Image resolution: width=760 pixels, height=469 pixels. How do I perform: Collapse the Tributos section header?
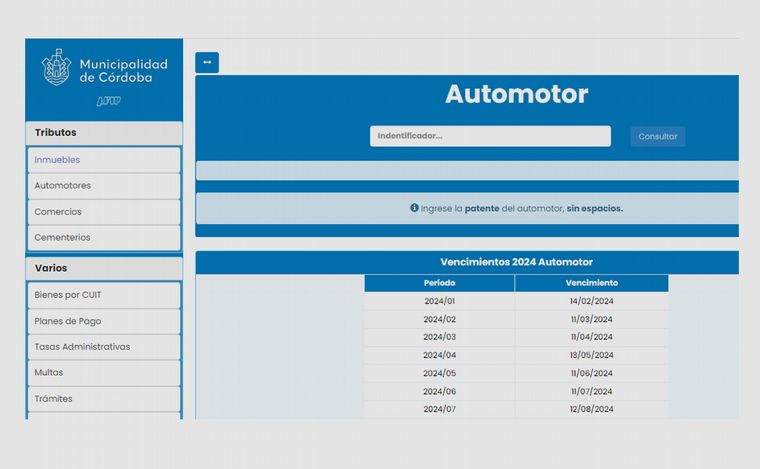[104, 133]
